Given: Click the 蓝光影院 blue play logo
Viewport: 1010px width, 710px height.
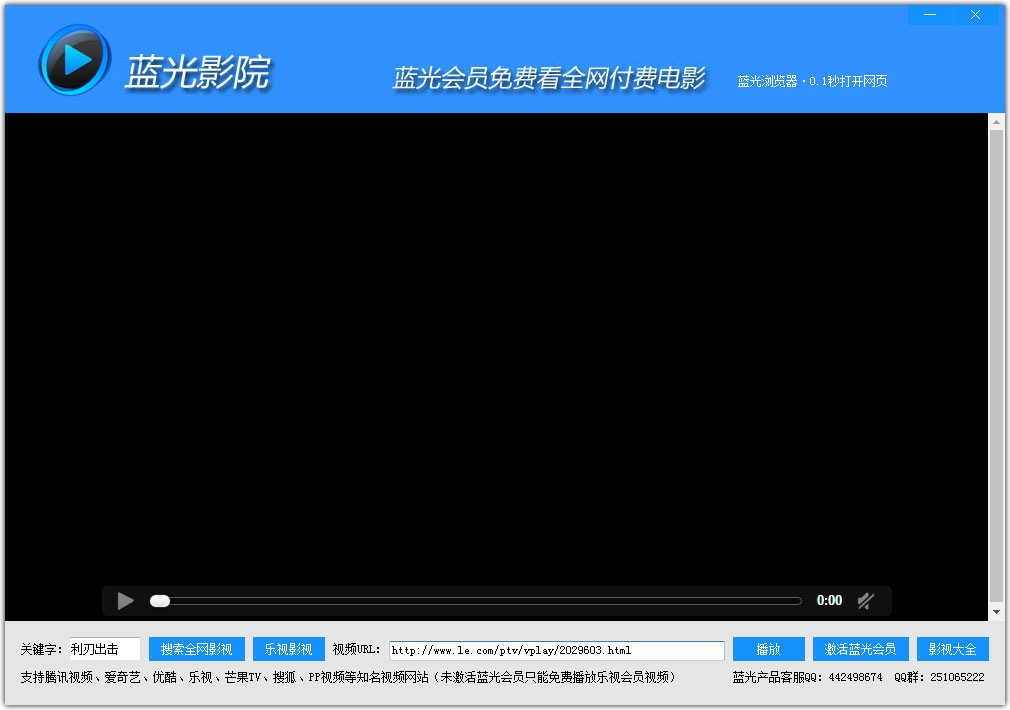Looking at the screenshot, I should (x=75, y=61).
